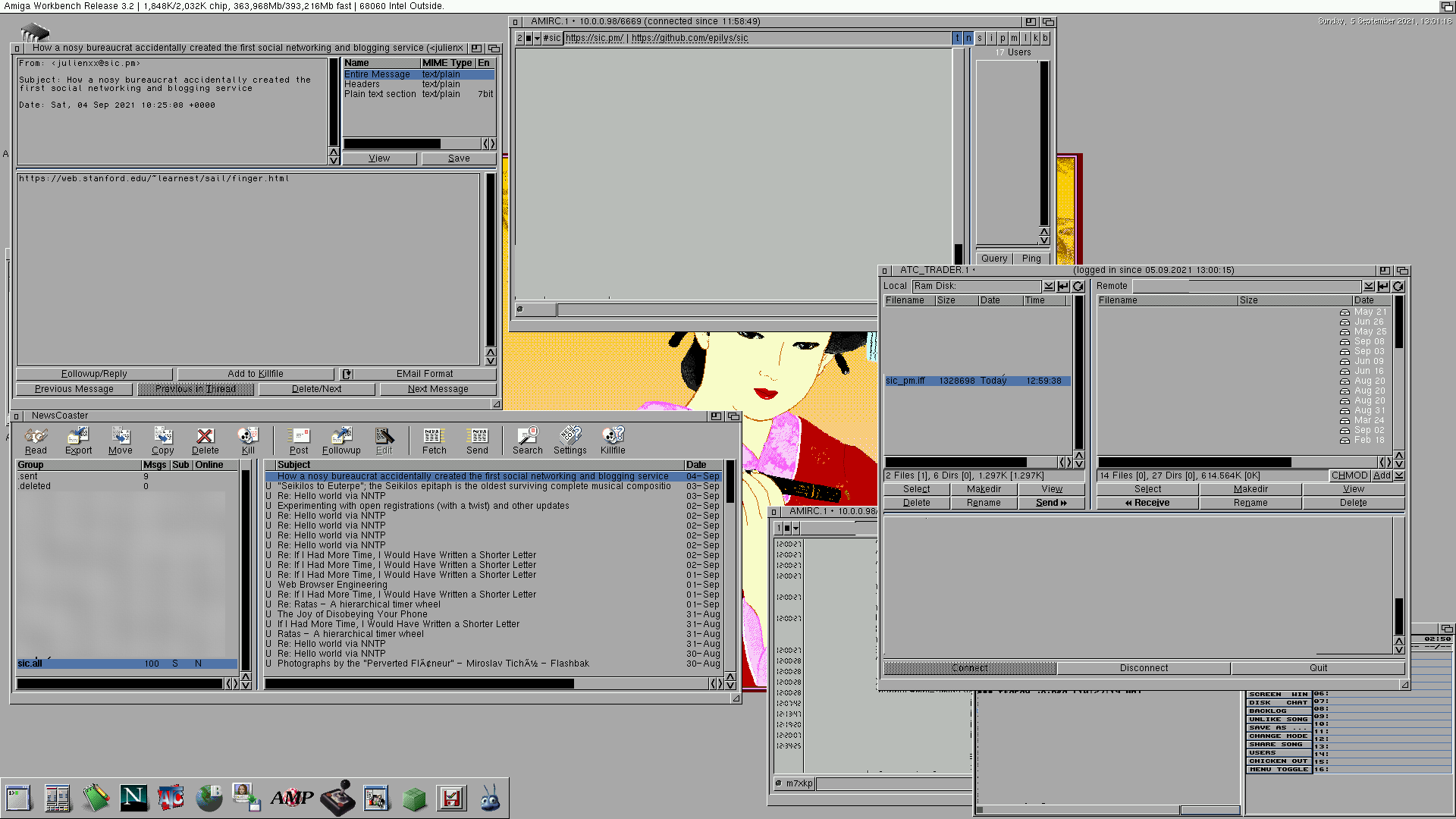Viewport: 1456px width, 819px height.
Task: Open the Remote path dropdown arrow
Action: click(x=1369, y=287)
